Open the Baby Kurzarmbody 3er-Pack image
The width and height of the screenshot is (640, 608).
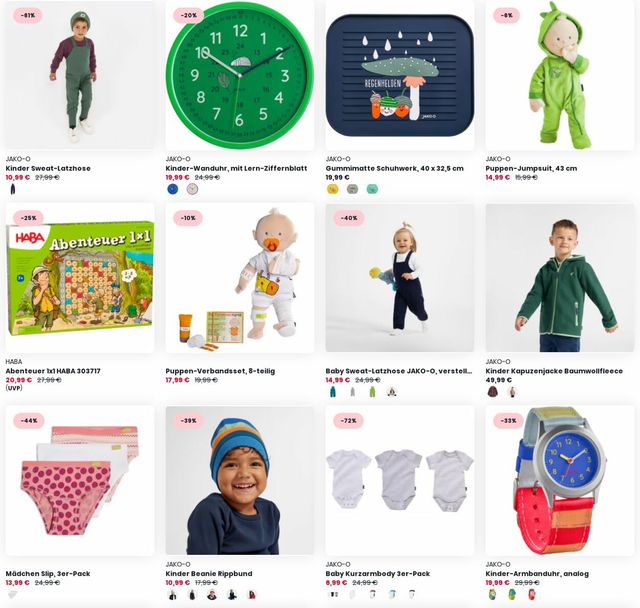pos(400,481)
